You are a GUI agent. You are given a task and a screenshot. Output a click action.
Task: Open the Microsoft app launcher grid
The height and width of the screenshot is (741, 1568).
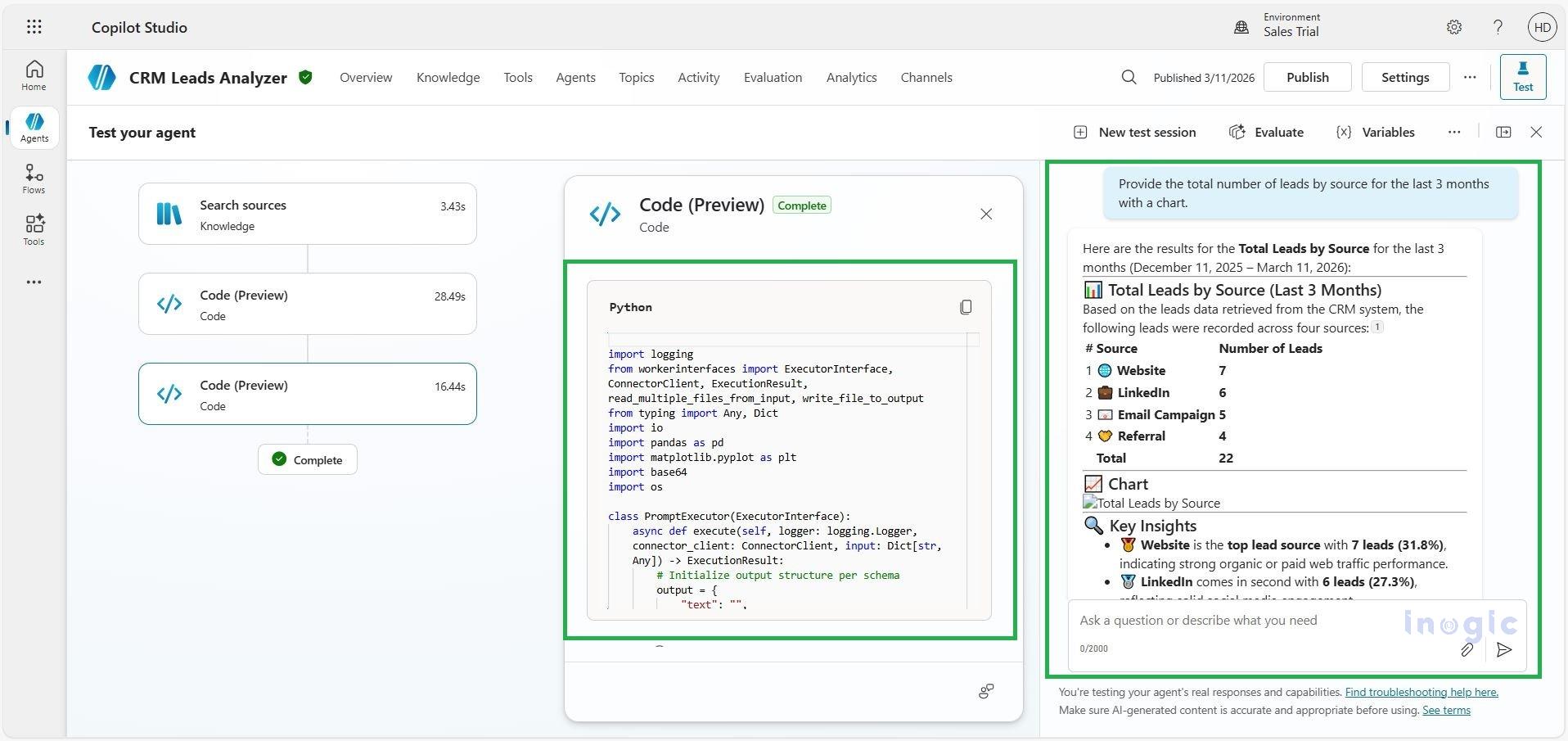34,26
